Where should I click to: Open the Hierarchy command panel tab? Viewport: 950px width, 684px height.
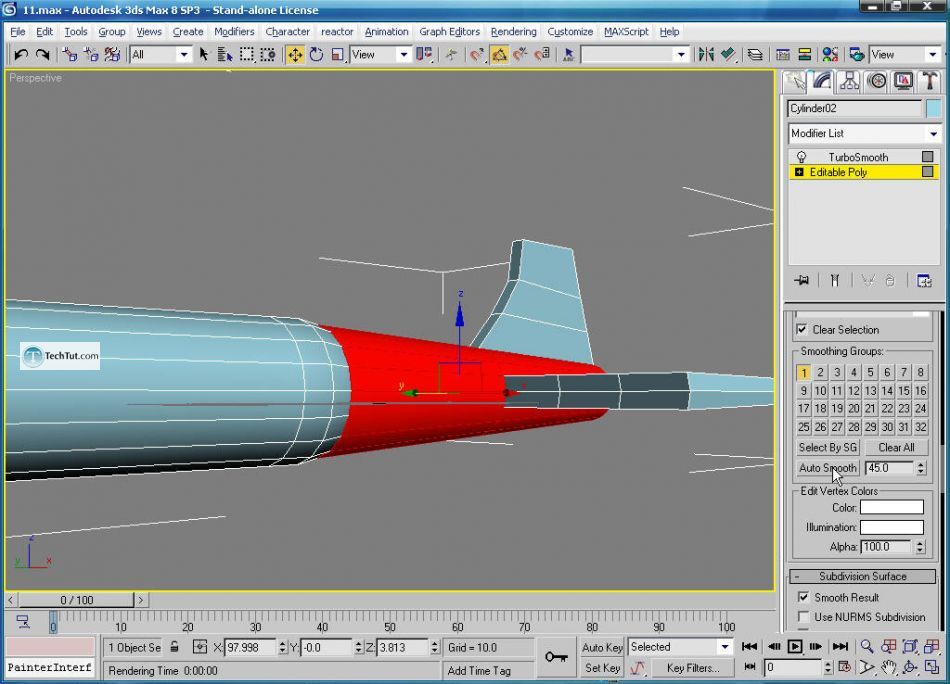point(849,82)
